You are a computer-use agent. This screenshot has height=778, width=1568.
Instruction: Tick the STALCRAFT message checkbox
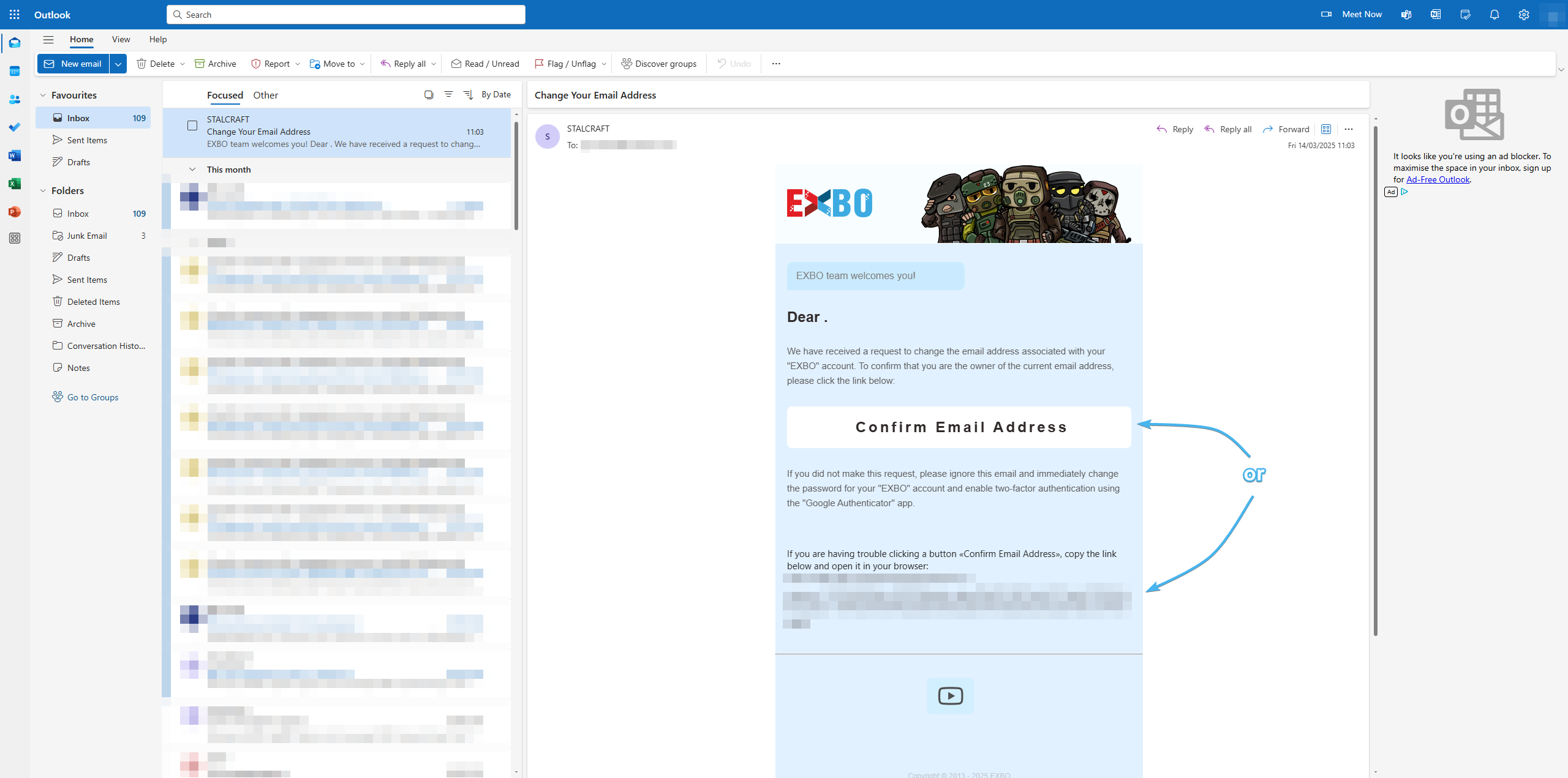point(192,125)
